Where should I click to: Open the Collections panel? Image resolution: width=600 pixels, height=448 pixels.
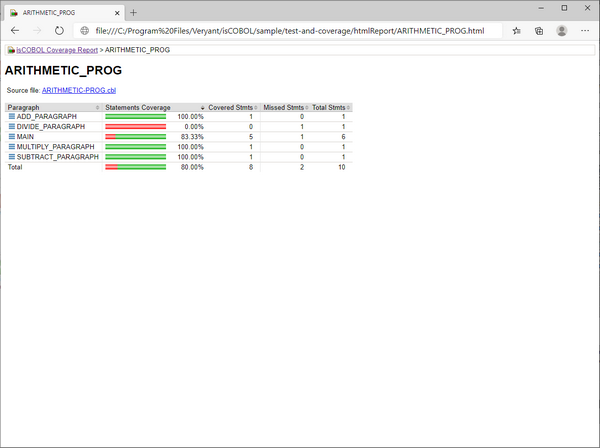[539, 31]
